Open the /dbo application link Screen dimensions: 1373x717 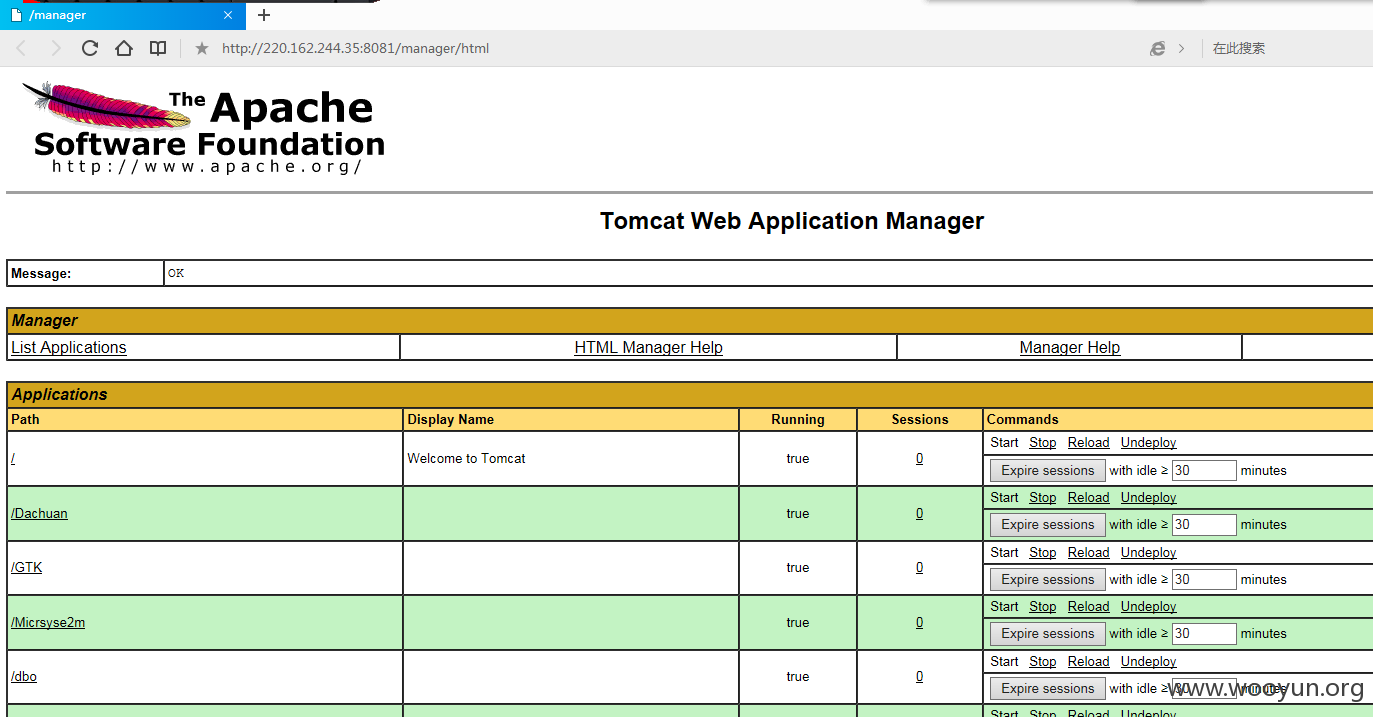pyautogui.click(x=24, y=676)
